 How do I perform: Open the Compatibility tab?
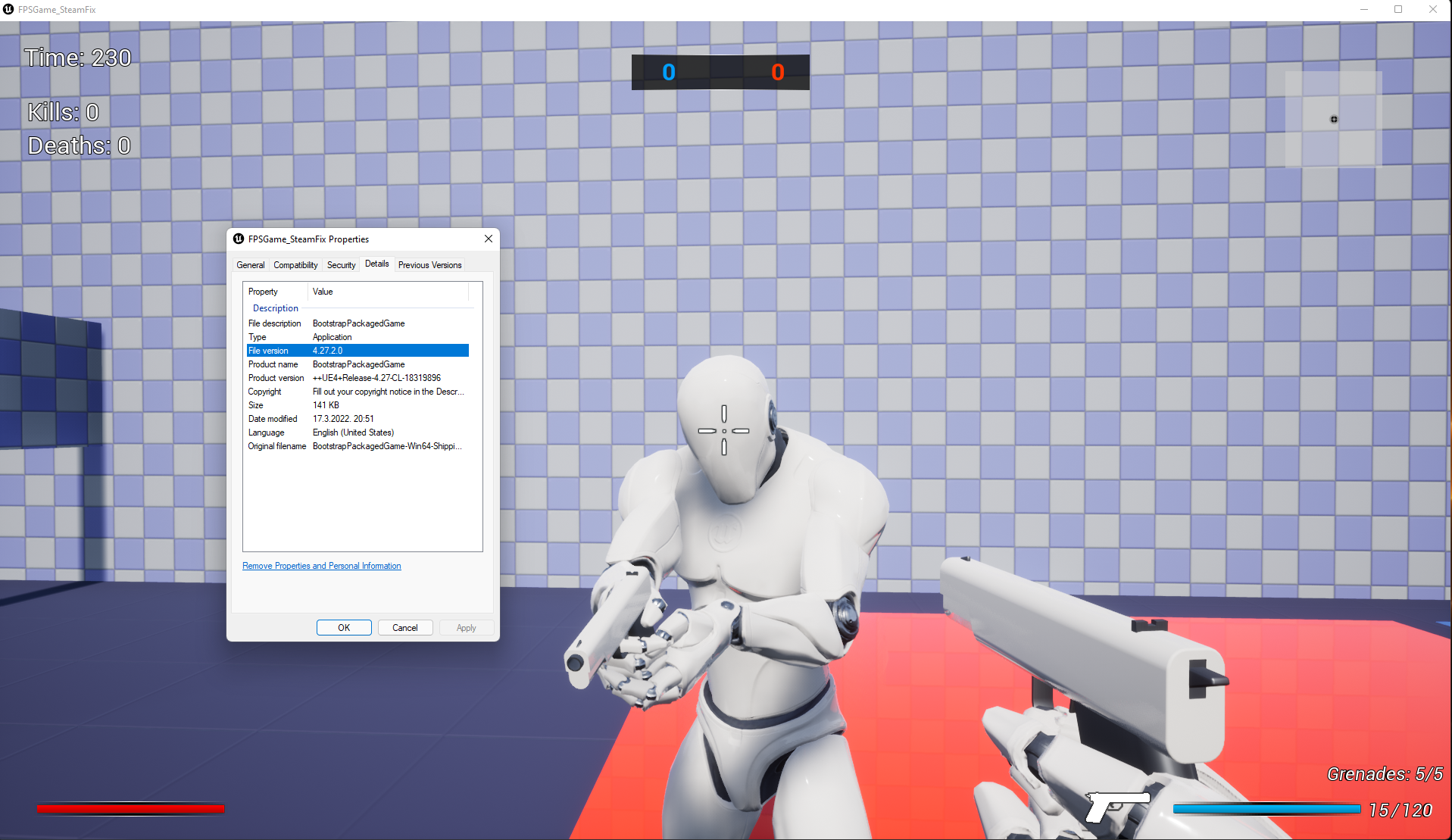[x=295, y=265]
